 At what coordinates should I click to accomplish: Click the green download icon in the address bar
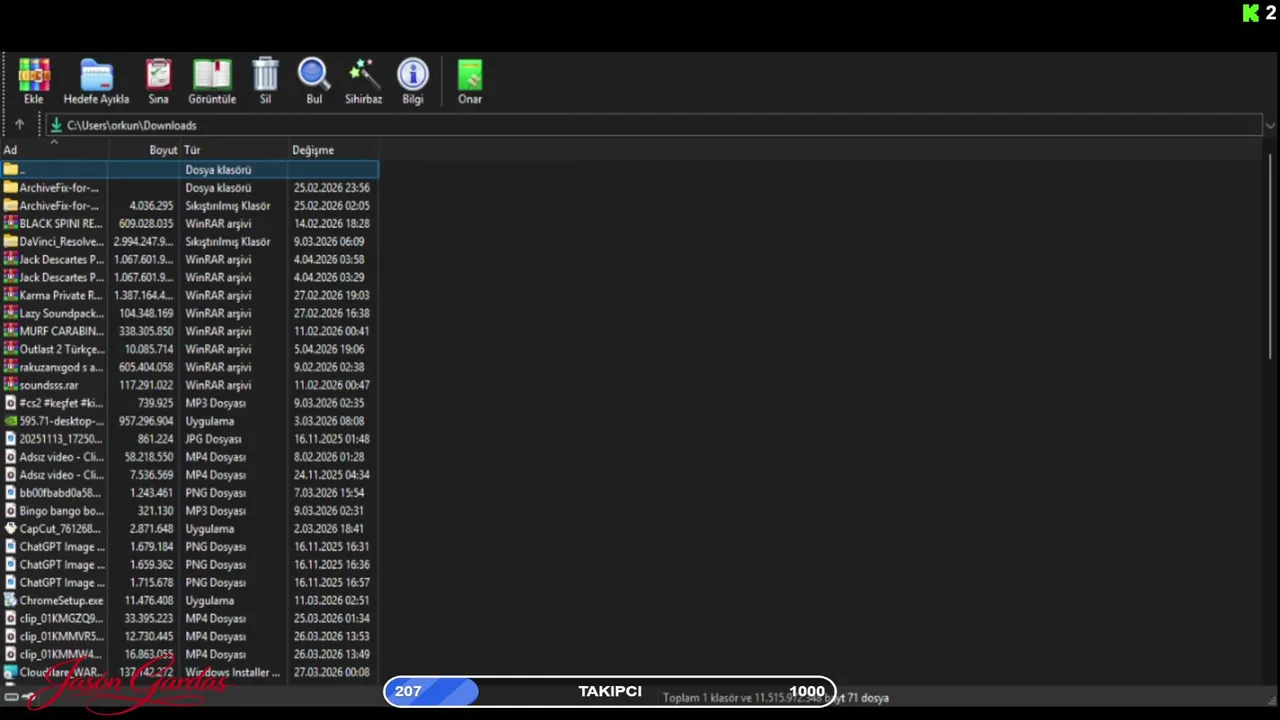tap(56, 125)
